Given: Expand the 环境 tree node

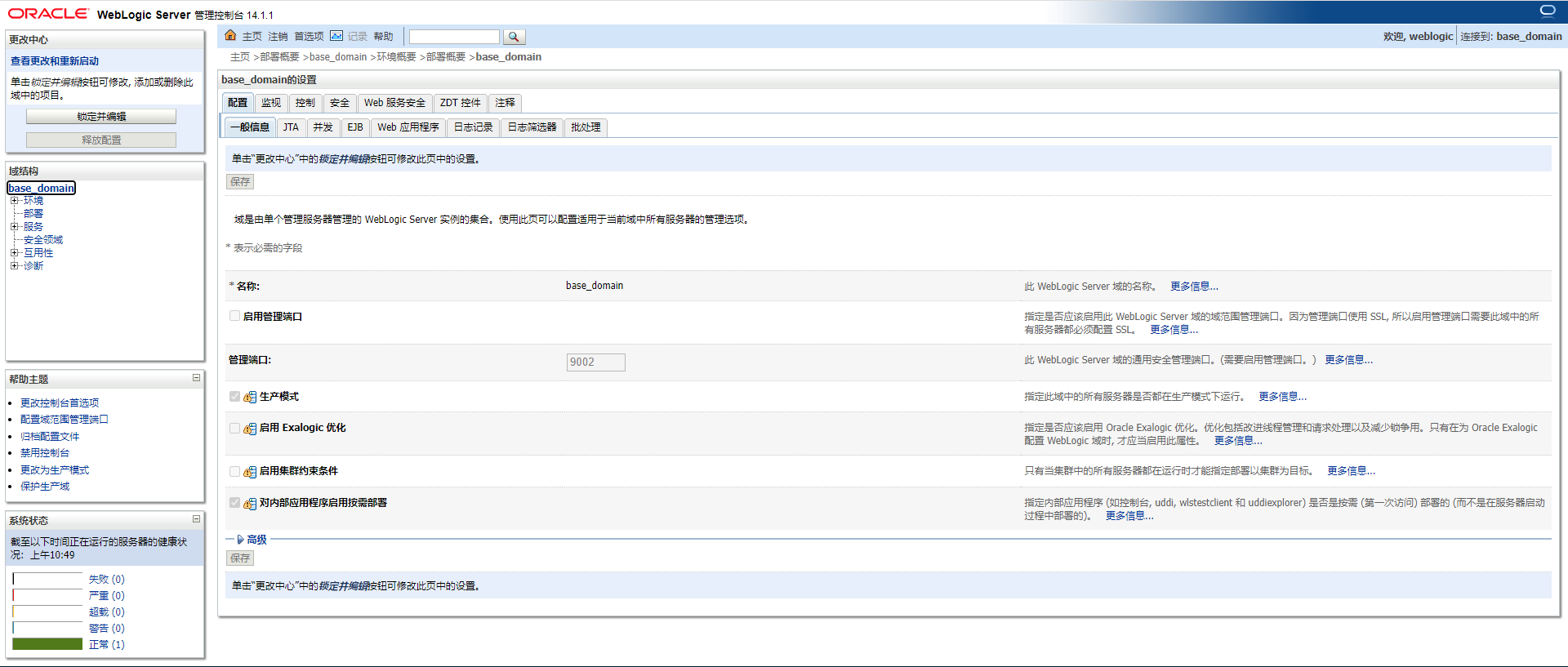Looking at the screenshot, I should click(x=14, y=201).
